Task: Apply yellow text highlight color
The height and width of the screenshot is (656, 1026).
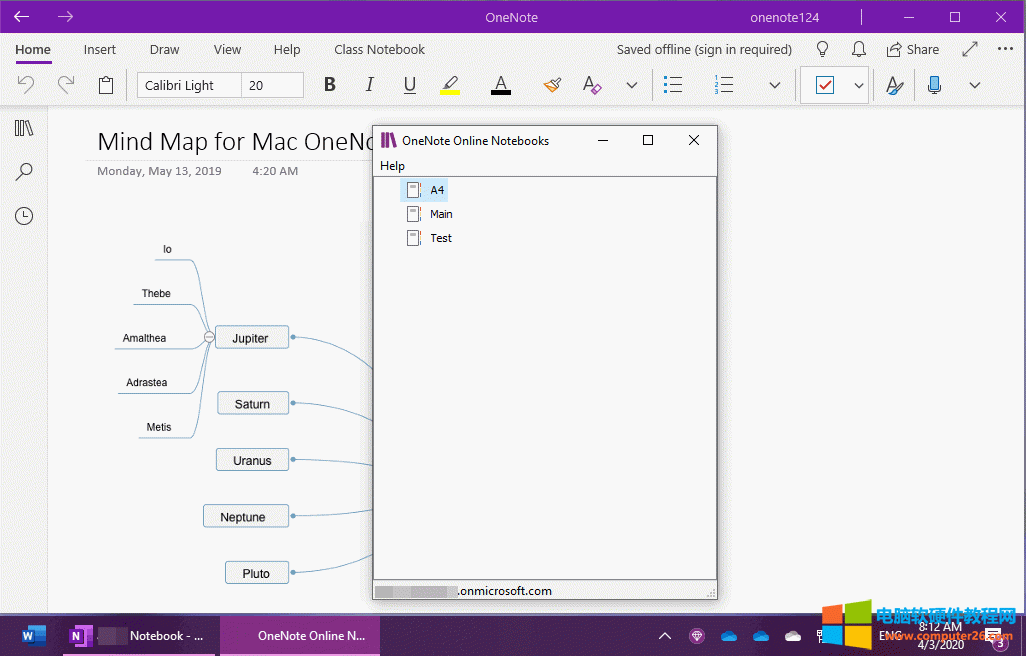Action: pos(450,85)
